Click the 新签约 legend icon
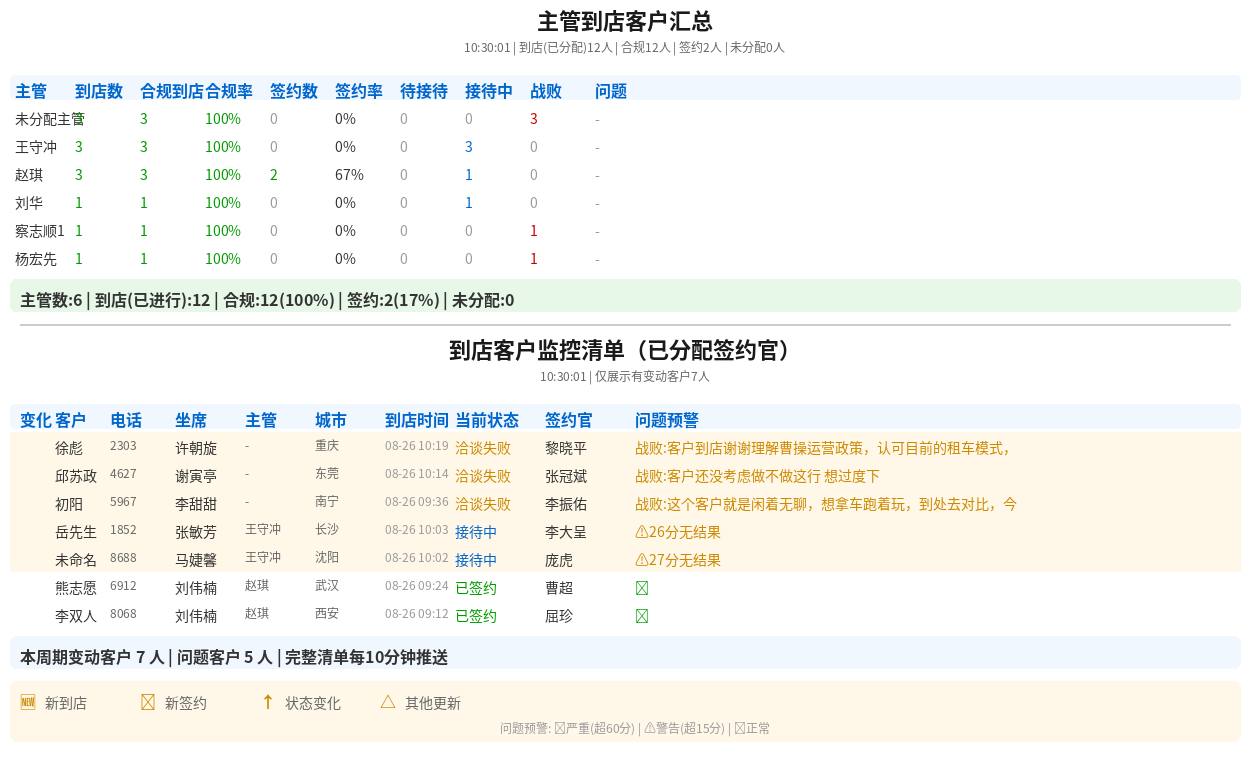1250x784 pixels. point(148,702)
